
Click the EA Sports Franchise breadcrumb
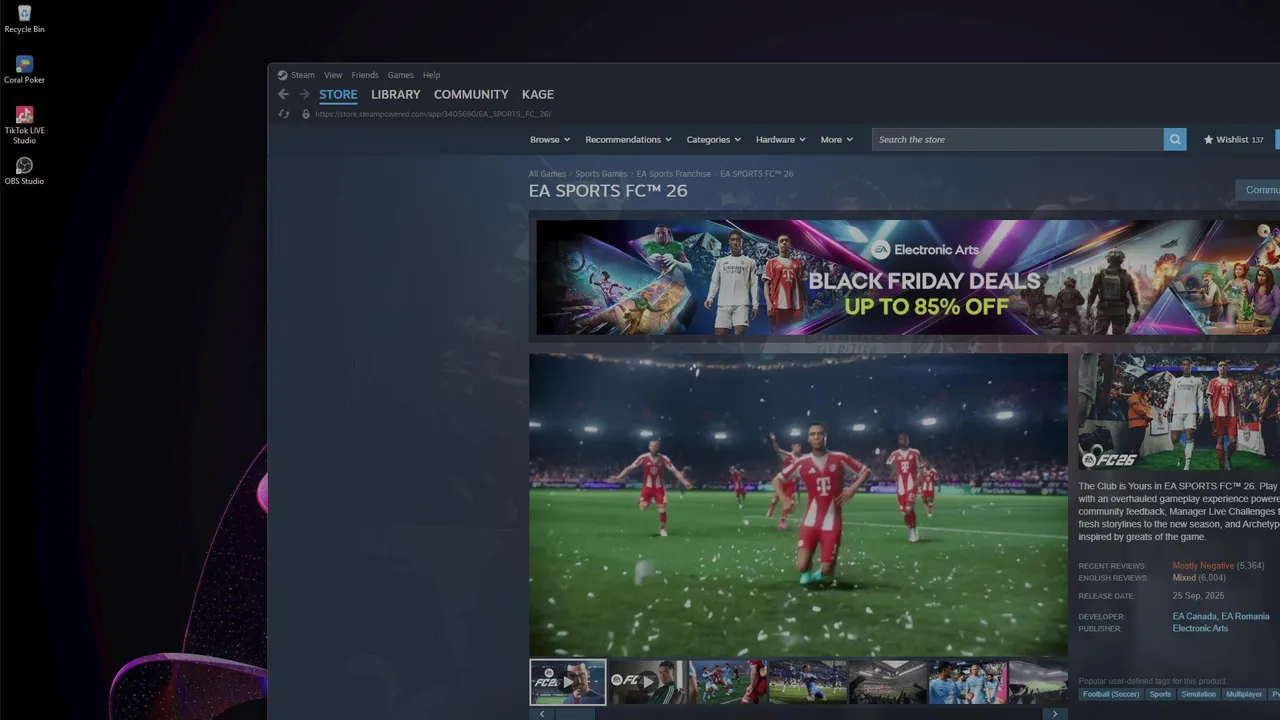pos(673,174)
